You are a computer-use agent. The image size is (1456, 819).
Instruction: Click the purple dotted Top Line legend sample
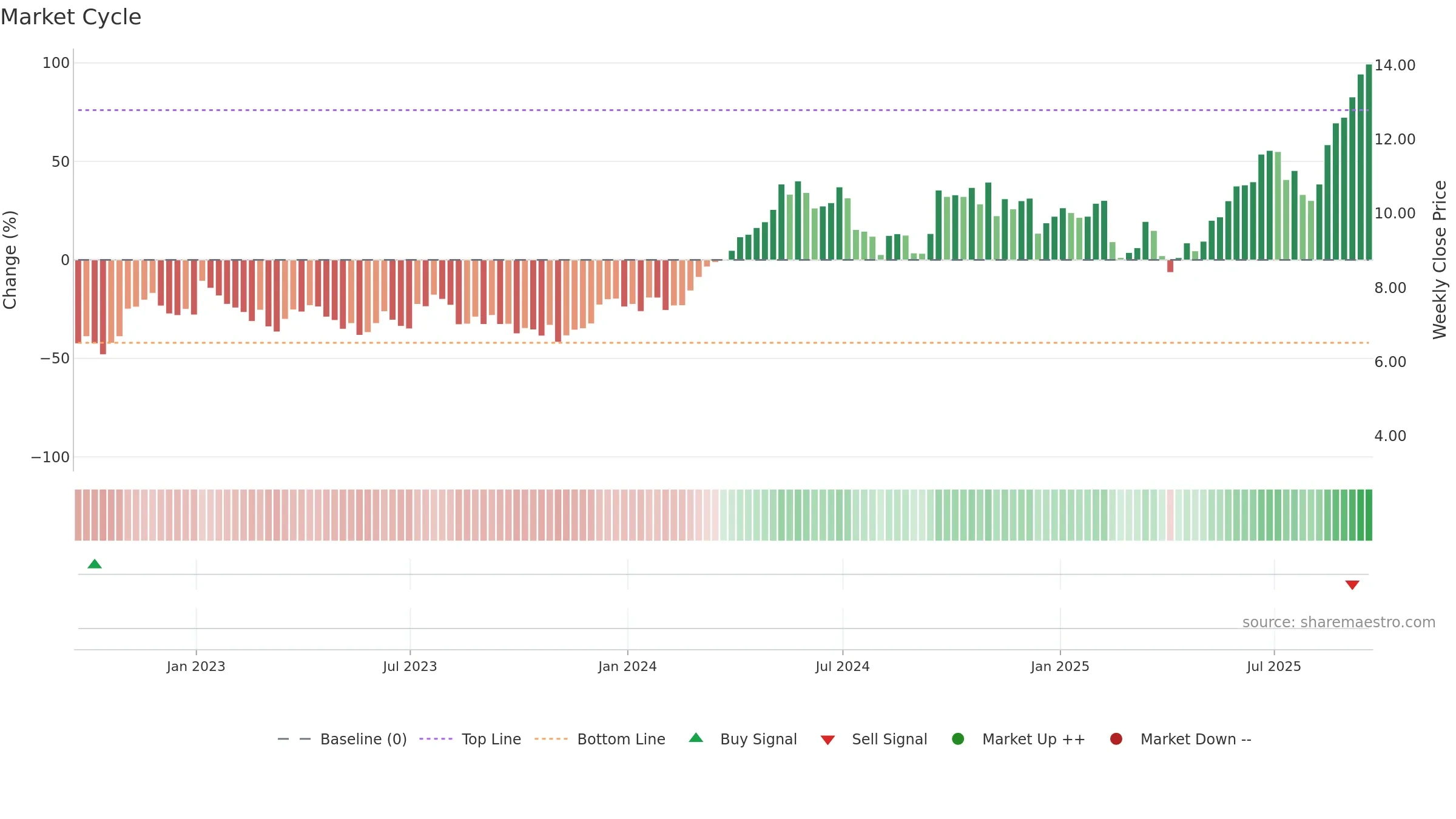pyautogui.click(x=436, y=739)
